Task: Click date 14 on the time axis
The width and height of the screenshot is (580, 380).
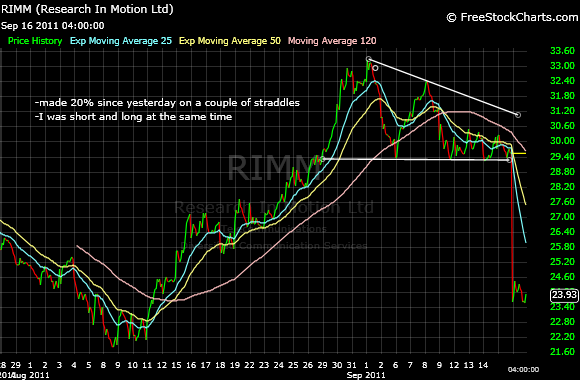Action: coord(483,365)
